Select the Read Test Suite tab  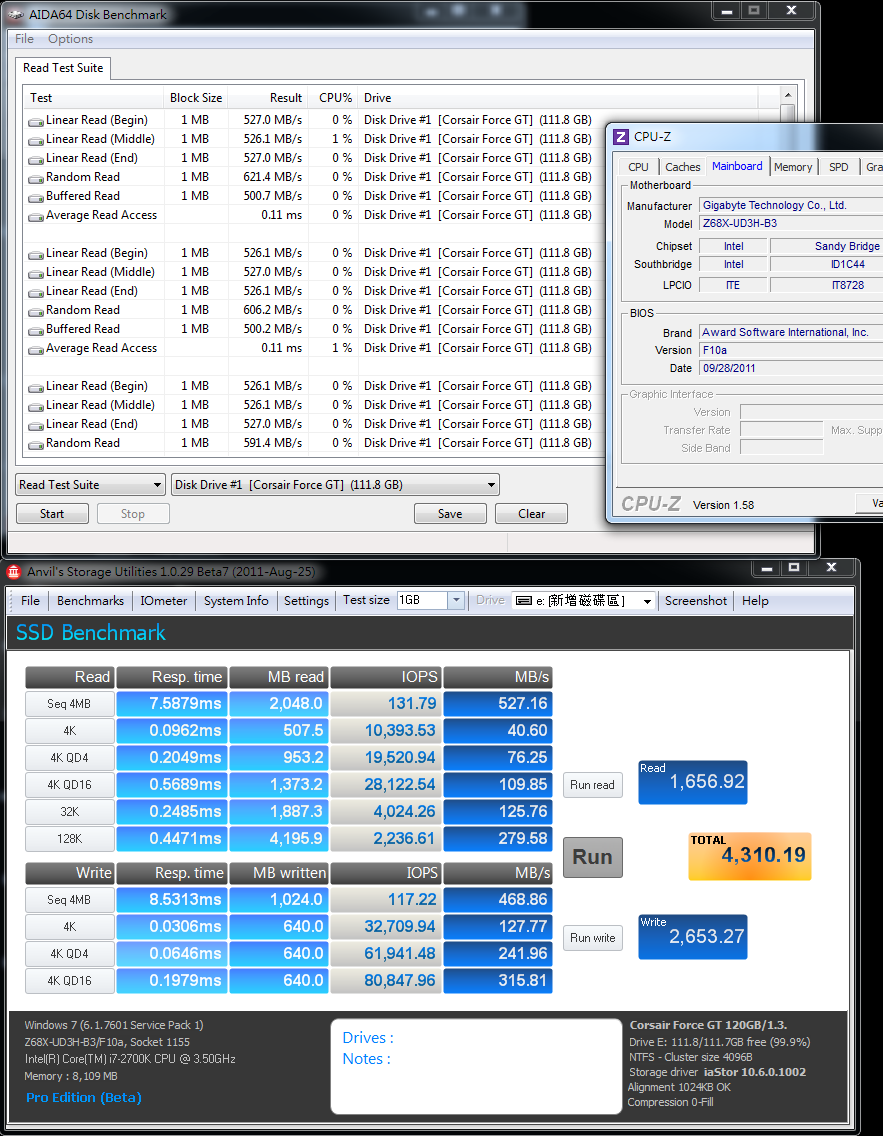click(x=63, y=68)
